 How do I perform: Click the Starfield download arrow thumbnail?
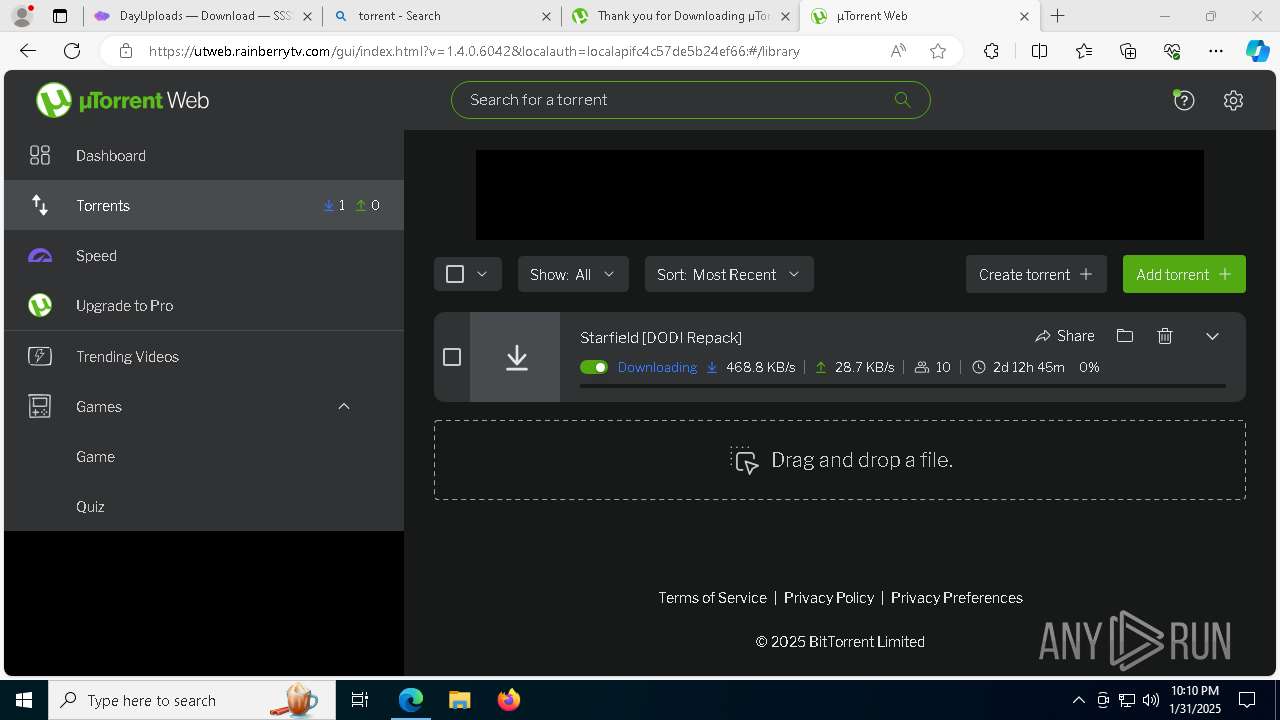click(516, 357)
